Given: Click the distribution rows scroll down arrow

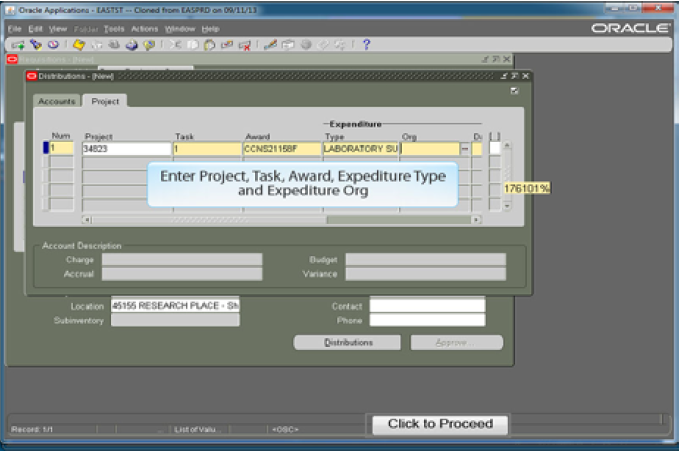Looking at the screenshot, I should click(x=507, y=206).
